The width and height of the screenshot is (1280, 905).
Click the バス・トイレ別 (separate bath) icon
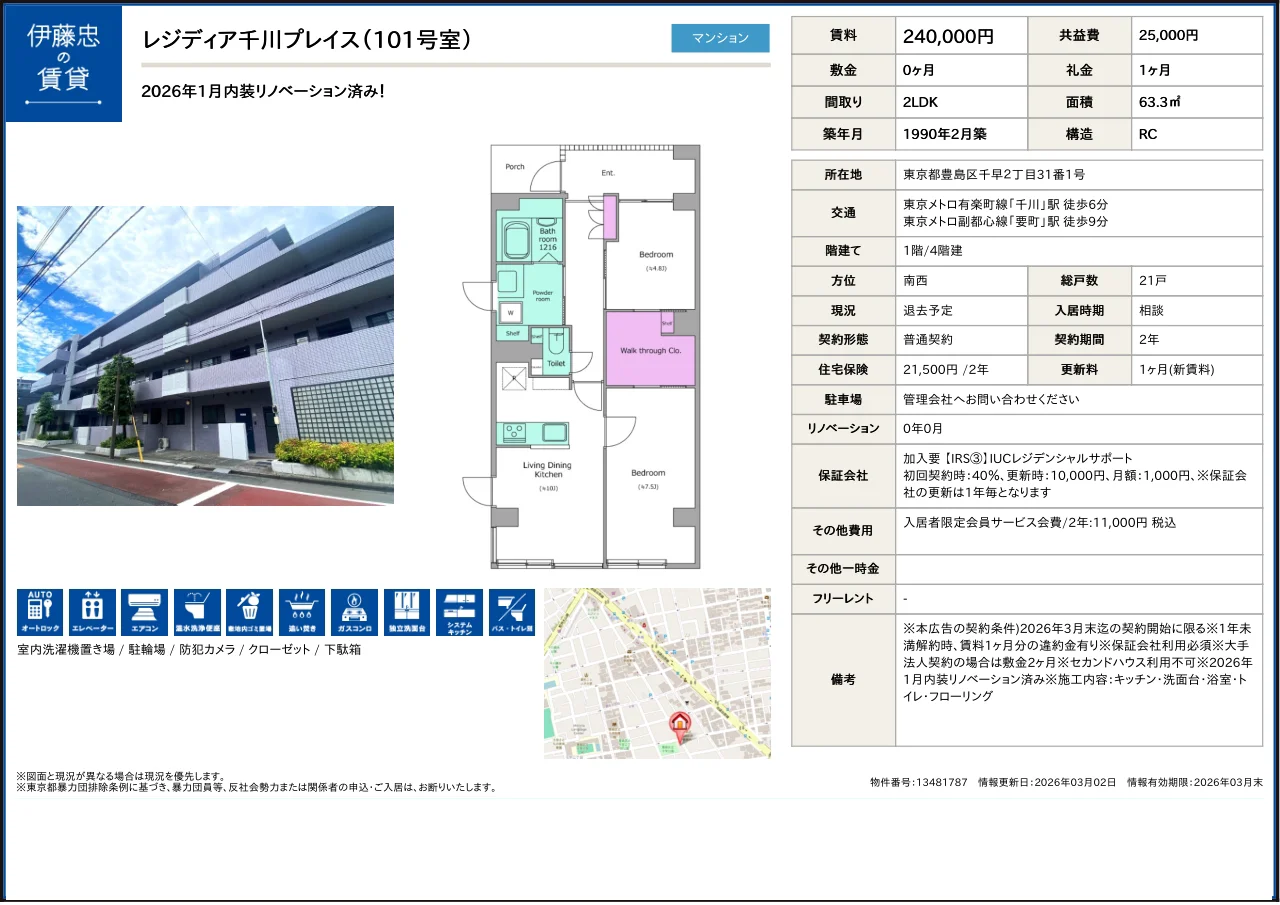point(511,610)
